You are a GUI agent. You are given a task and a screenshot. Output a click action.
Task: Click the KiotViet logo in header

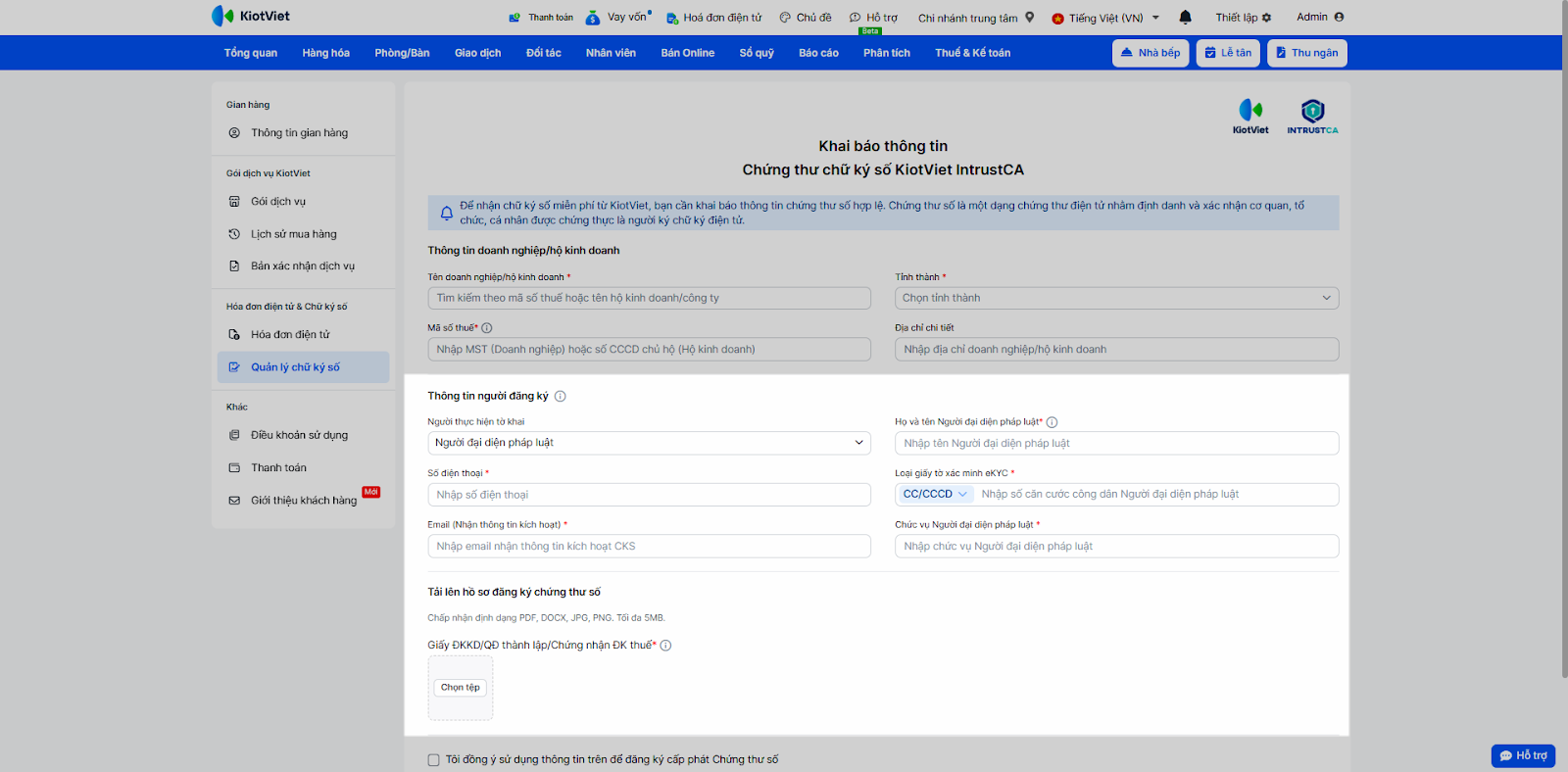[251, 16]
